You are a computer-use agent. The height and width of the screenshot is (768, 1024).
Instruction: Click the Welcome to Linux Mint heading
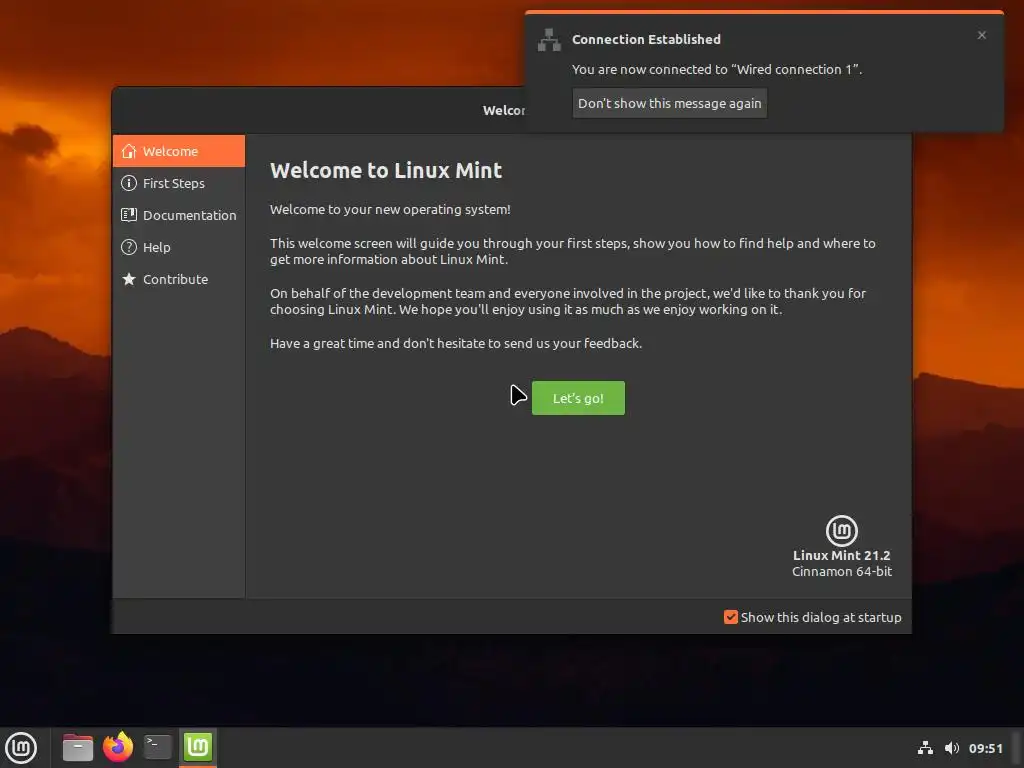click(386, 170)
